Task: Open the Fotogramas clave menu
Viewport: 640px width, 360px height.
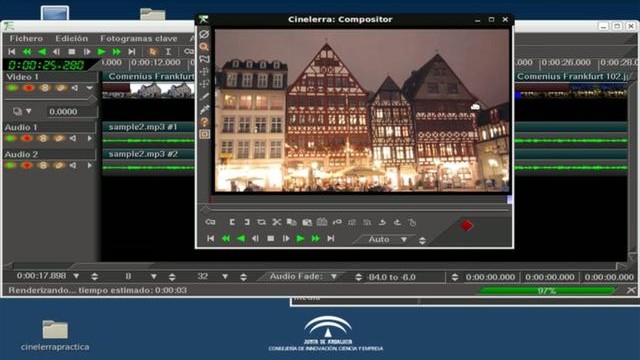Action: click(139, 38)
